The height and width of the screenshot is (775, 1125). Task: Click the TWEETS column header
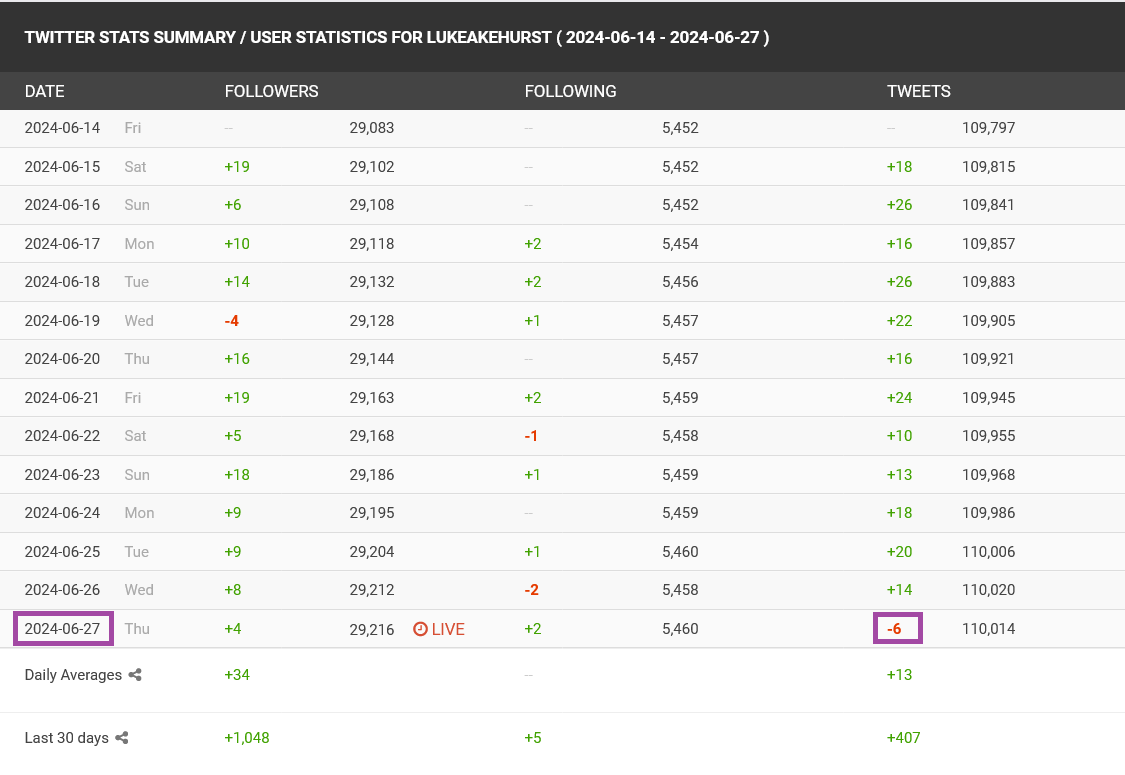[x=918, y=91]
